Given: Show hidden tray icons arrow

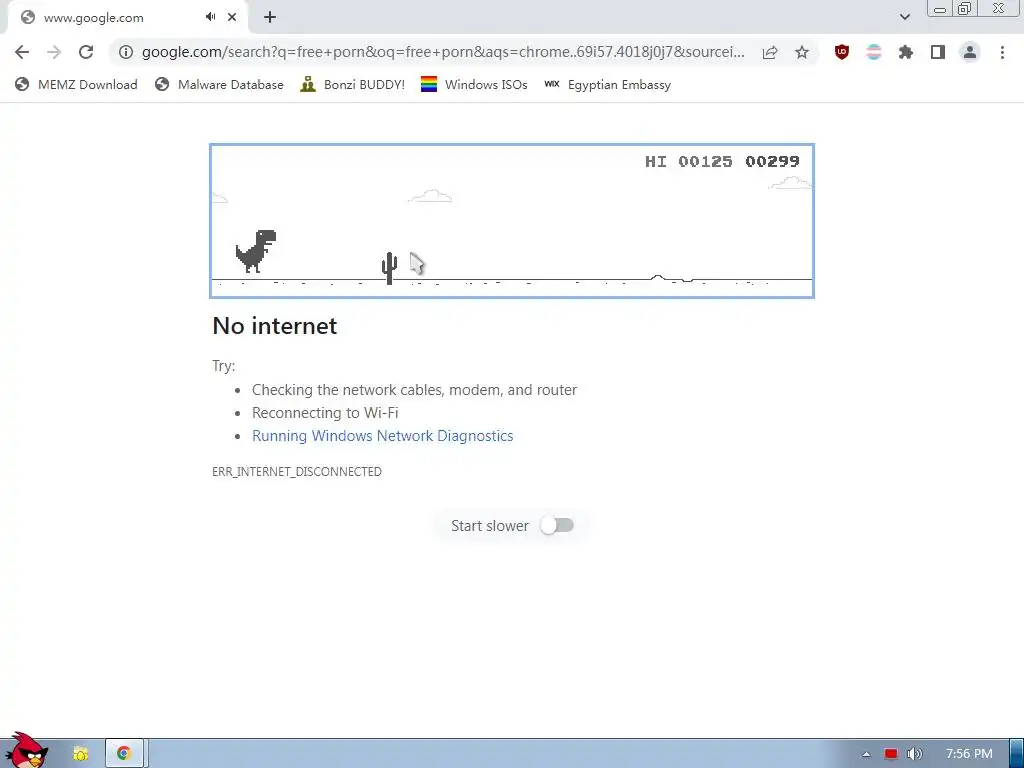Looking at the screenshot, I should tap(866, 754).
